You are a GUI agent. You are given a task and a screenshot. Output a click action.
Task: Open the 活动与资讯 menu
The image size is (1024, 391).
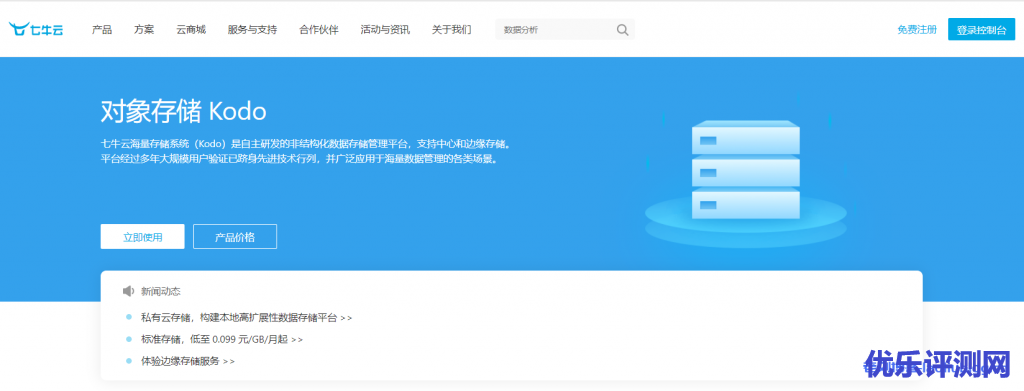click(385, 29)
